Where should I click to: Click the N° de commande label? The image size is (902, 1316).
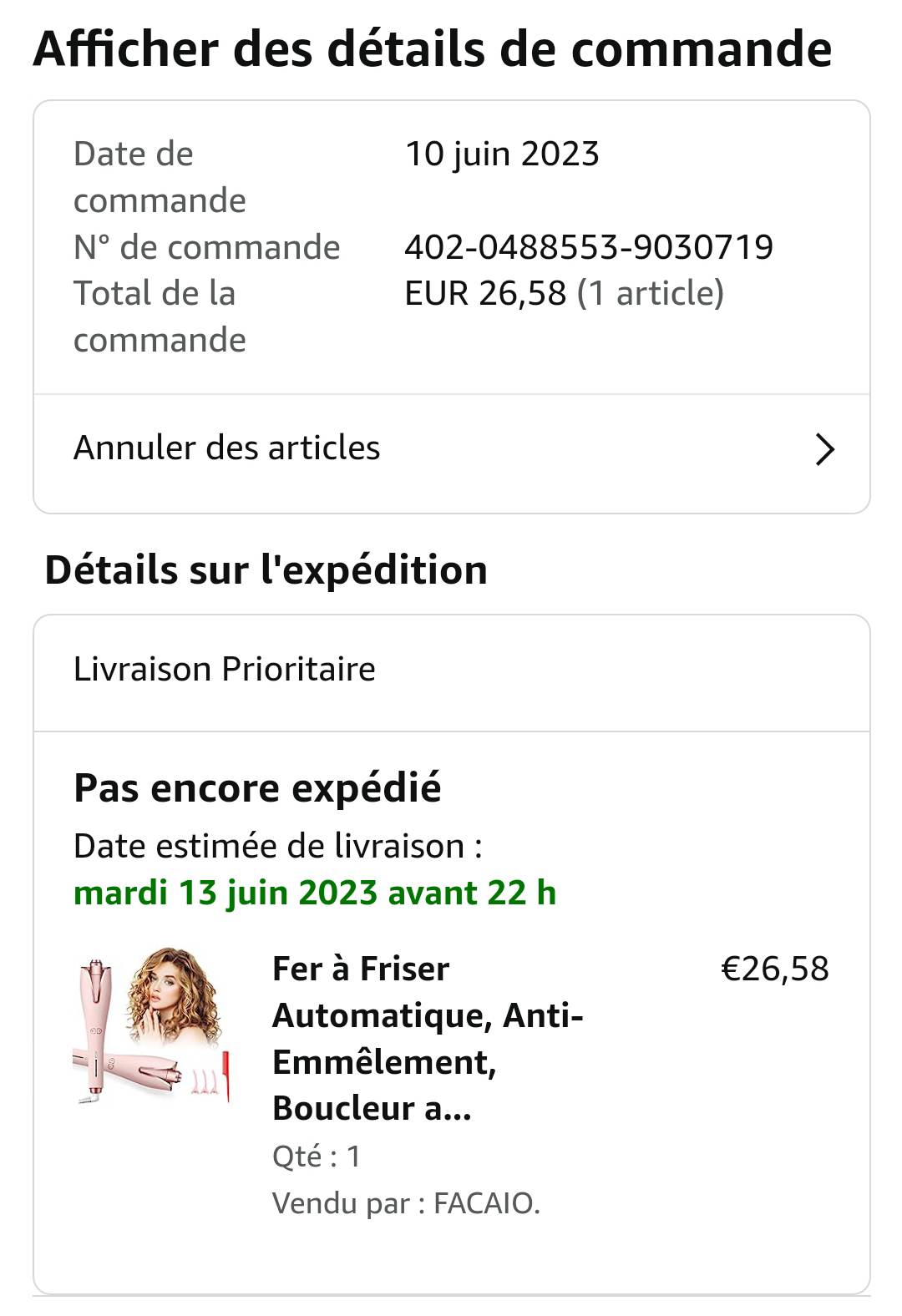pyautogui.click(x=206, y=247)
